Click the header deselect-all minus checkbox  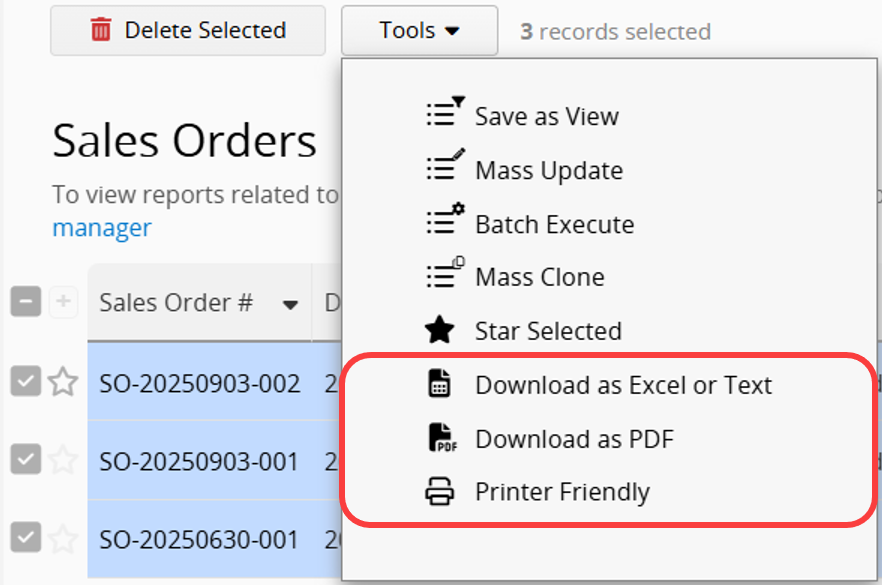click(x=25, y=302)
